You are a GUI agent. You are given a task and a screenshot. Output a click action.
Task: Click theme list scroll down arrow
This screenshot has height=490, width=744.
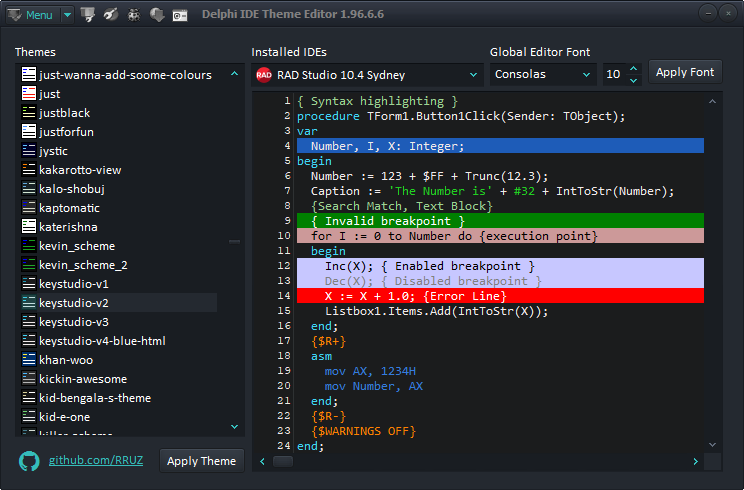point(234,427)
